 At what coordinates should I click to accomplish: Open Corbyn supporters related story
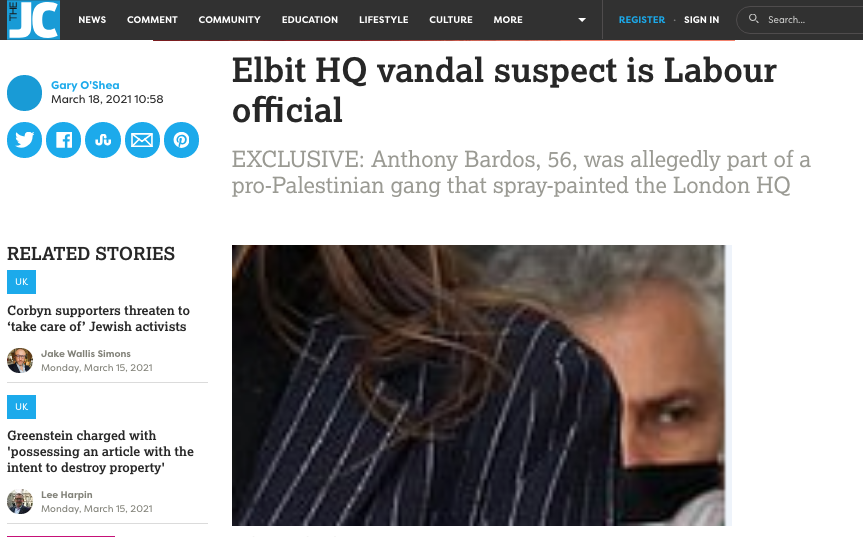pos(99,319)
